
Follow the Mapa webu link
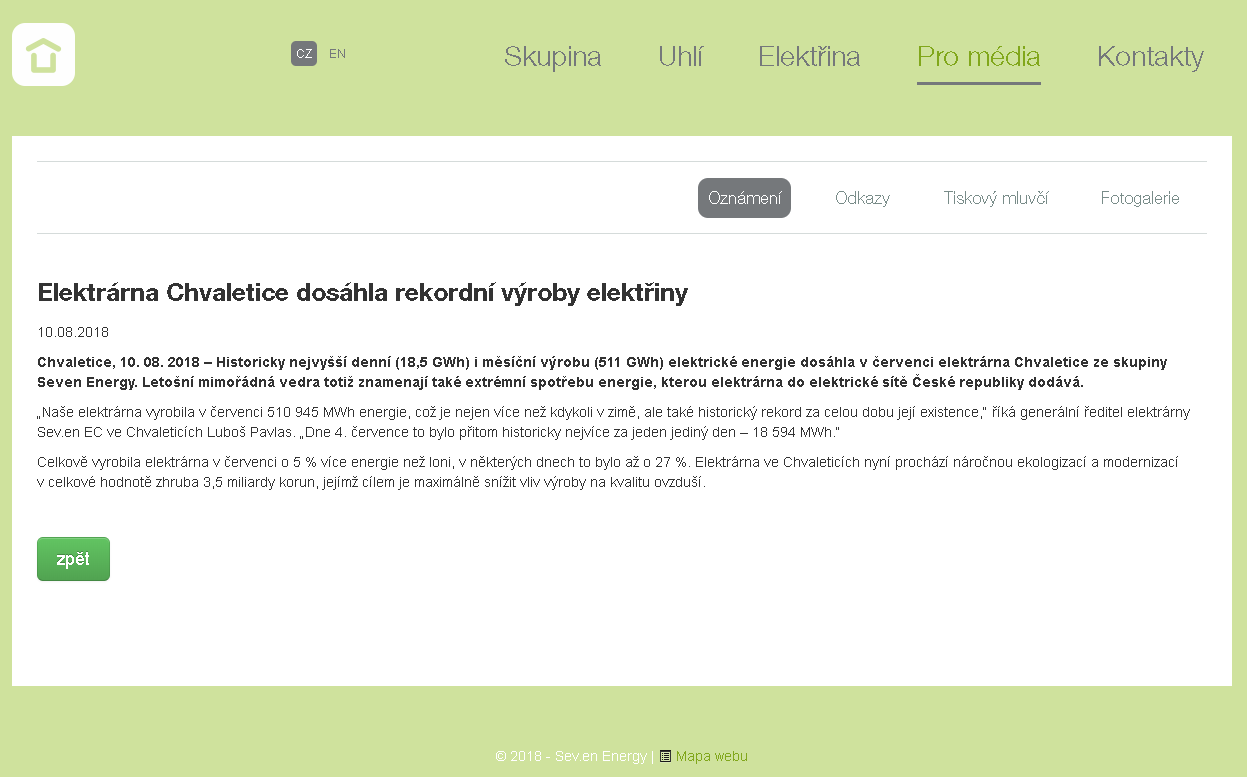coord(711,757)
